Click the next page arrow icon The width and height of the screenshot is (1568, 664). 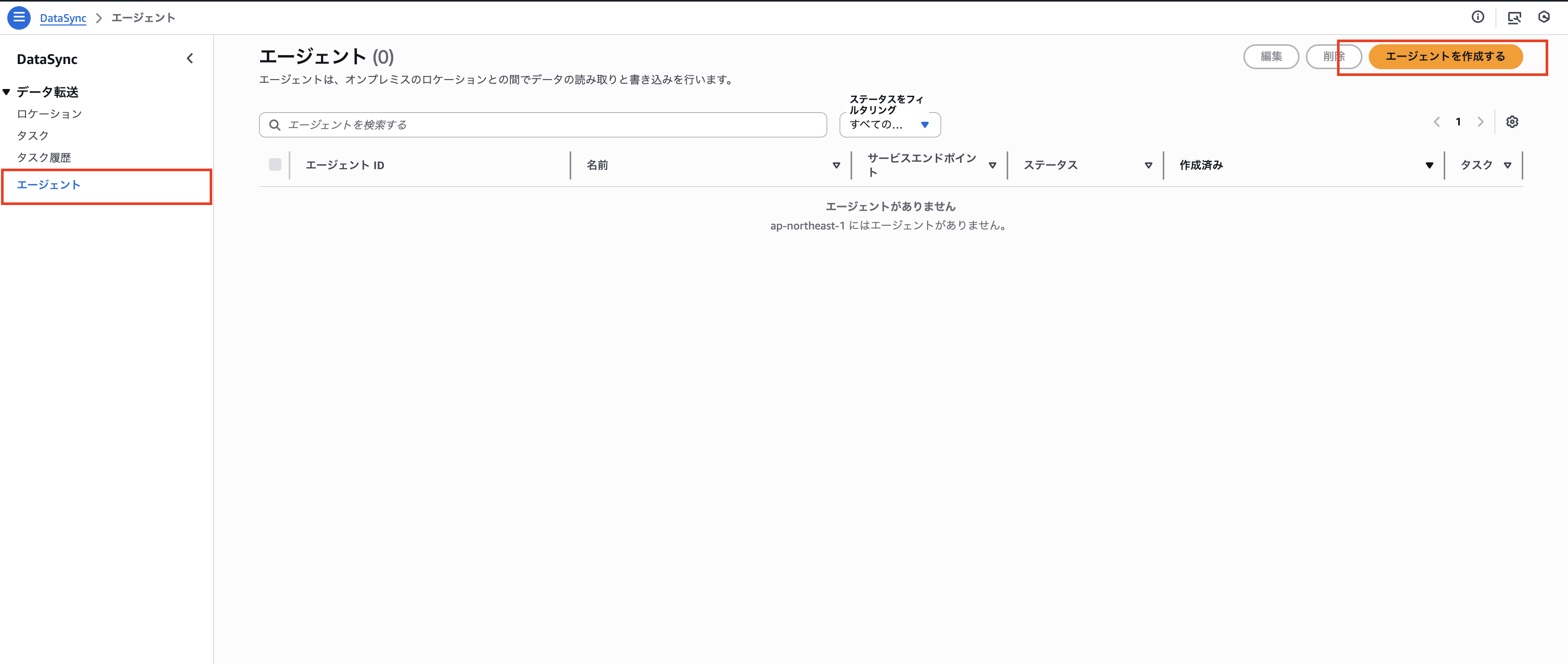pyautogui.click(x=1481, y=122)
